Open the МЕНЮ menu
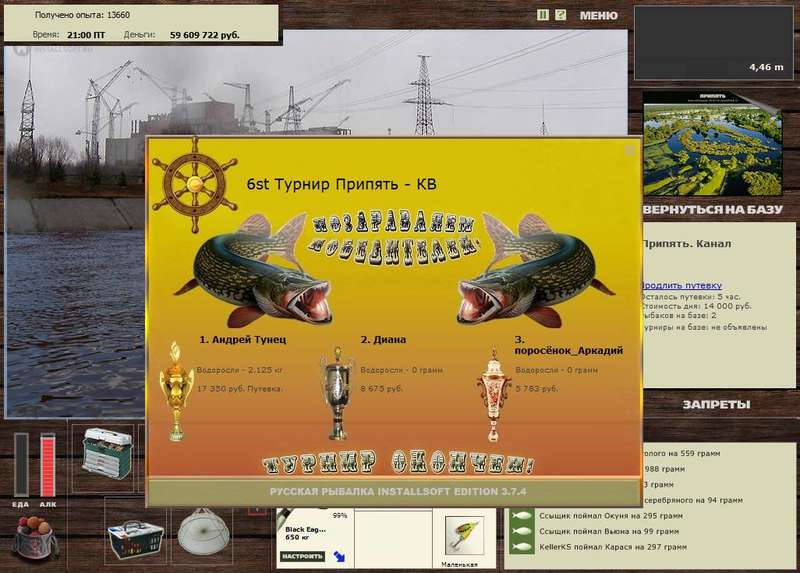800x573 pixels. click(x=598, y=16)
